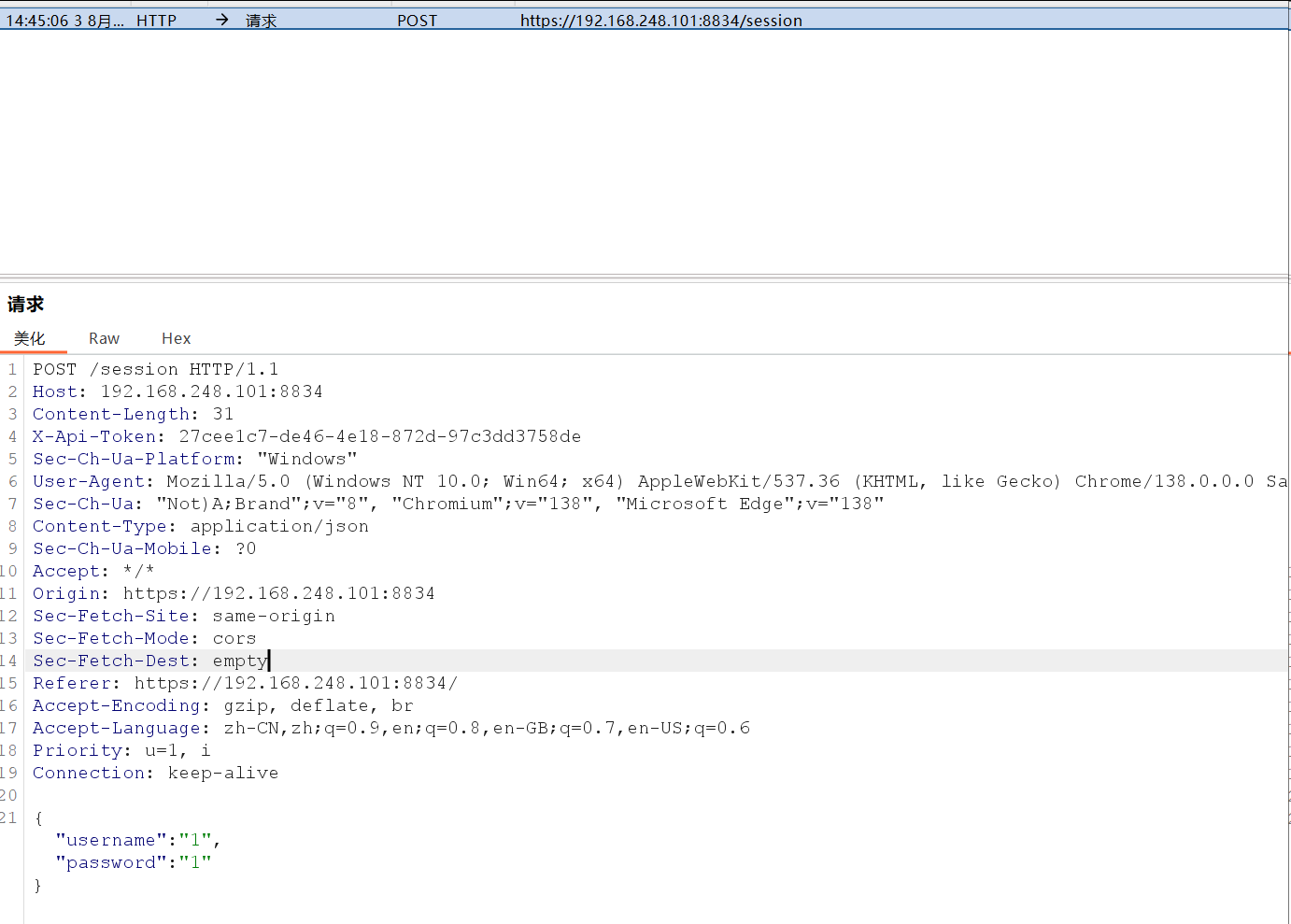
Task: Place cursor on line POST /session HTTP/1.1
Action: (x=156, y=369)
